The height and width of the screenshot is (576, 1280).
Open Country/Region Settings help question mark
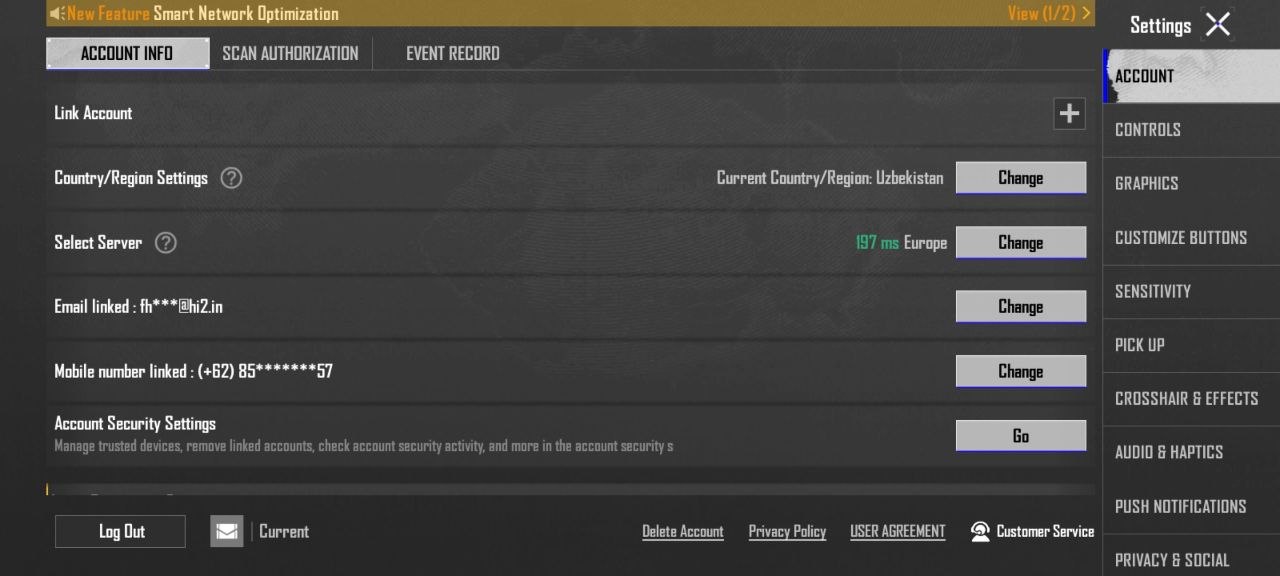click(231, 178)
